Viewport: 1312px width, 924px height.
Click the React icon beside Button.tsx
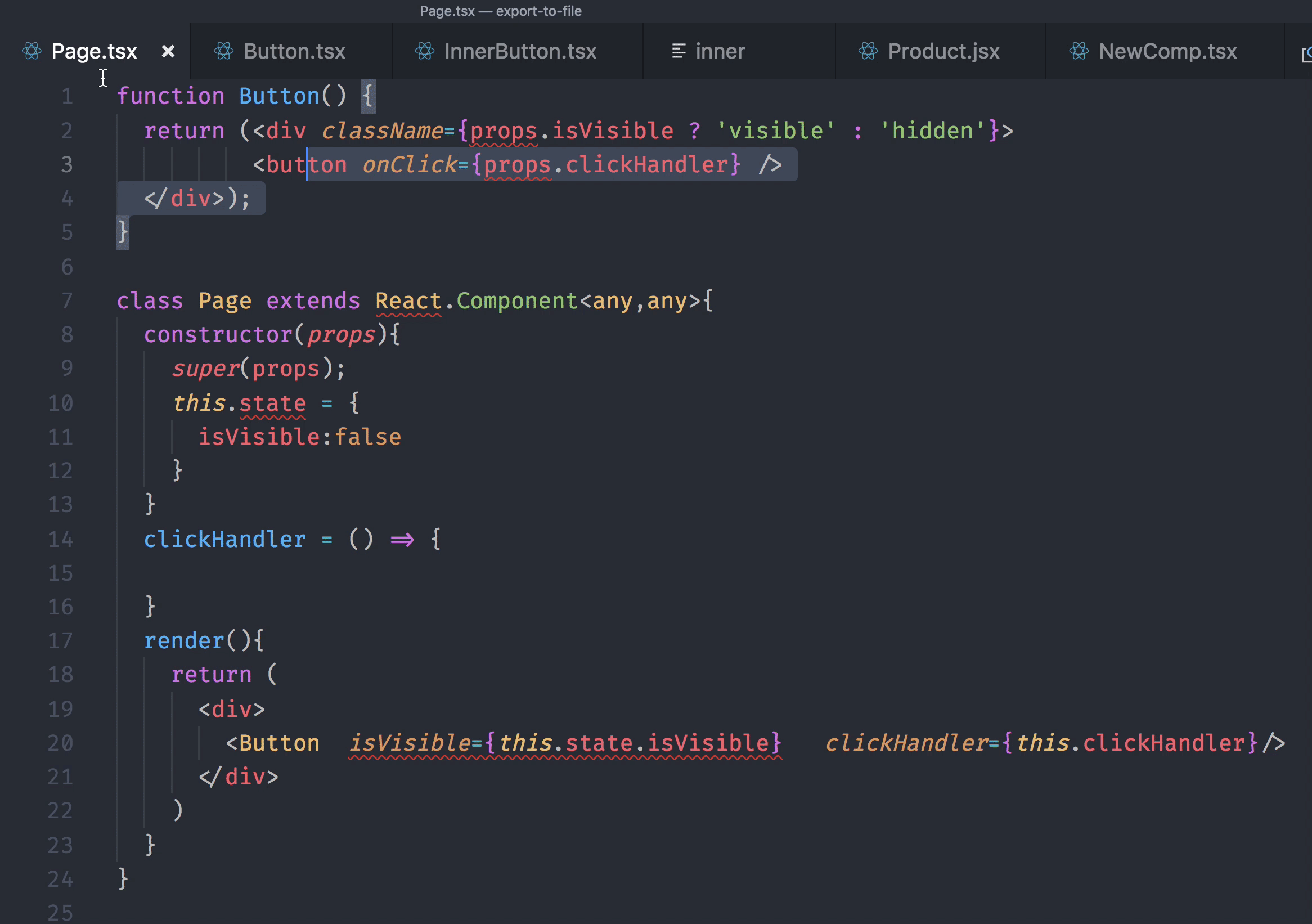point(223,51)
